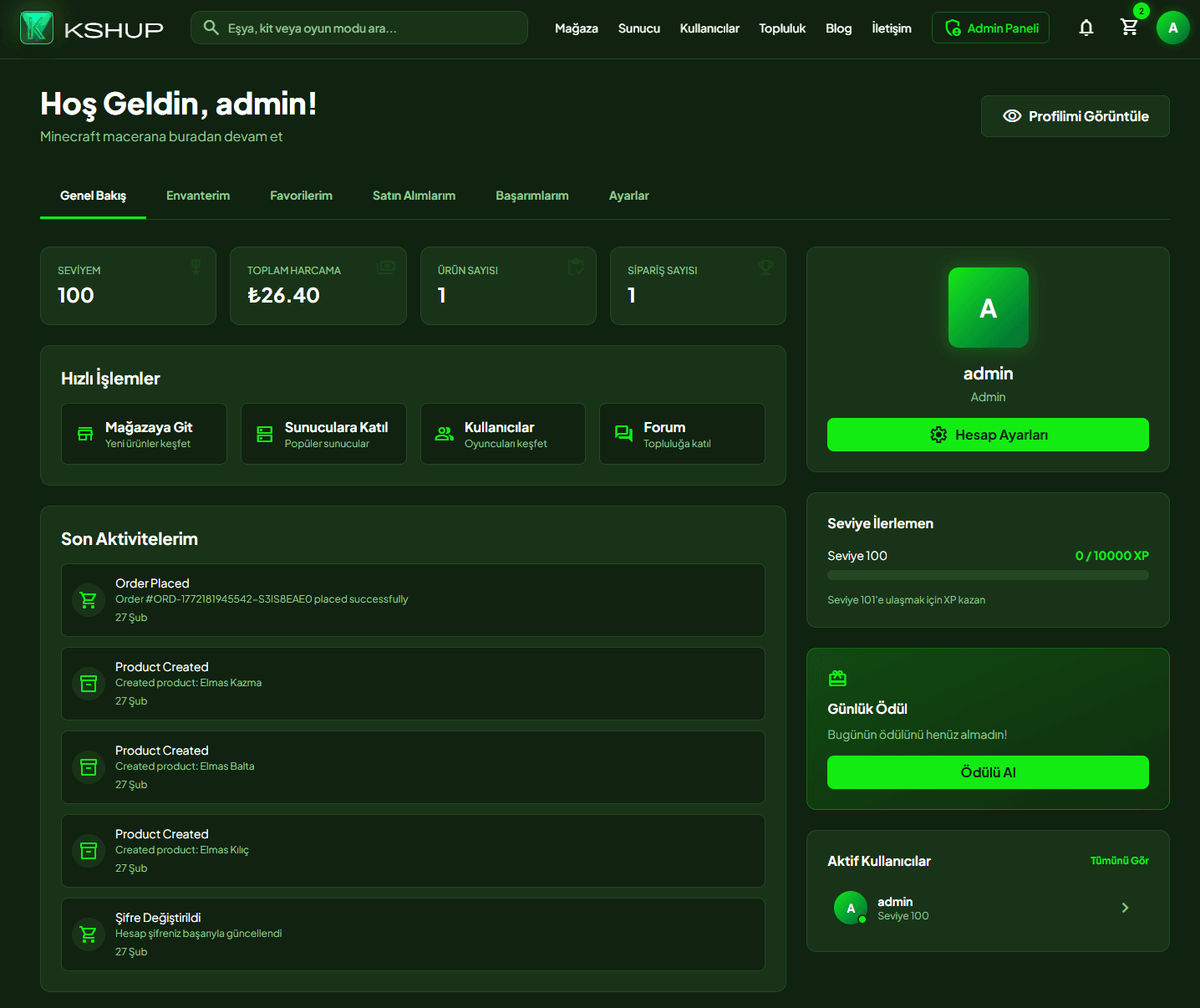Click the trophy icon in Sipariş Sayısı card
The width and height of the screenshot is (1200, 1008).
[x=765, y=267]
